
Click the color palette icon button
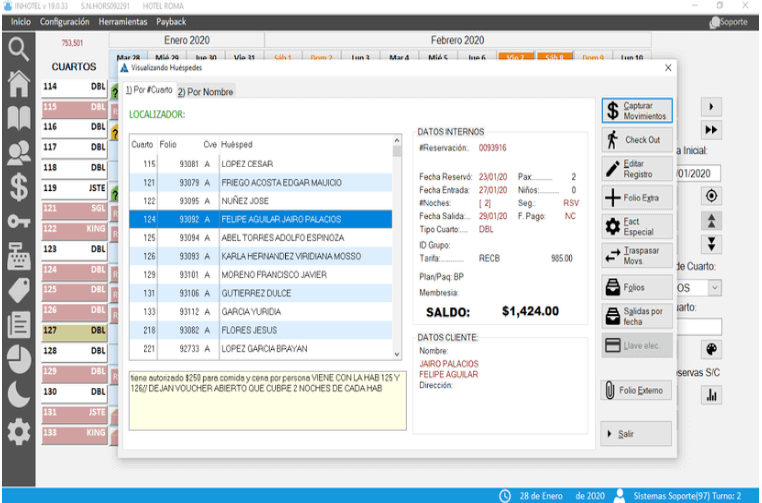[x=712, y=349]
